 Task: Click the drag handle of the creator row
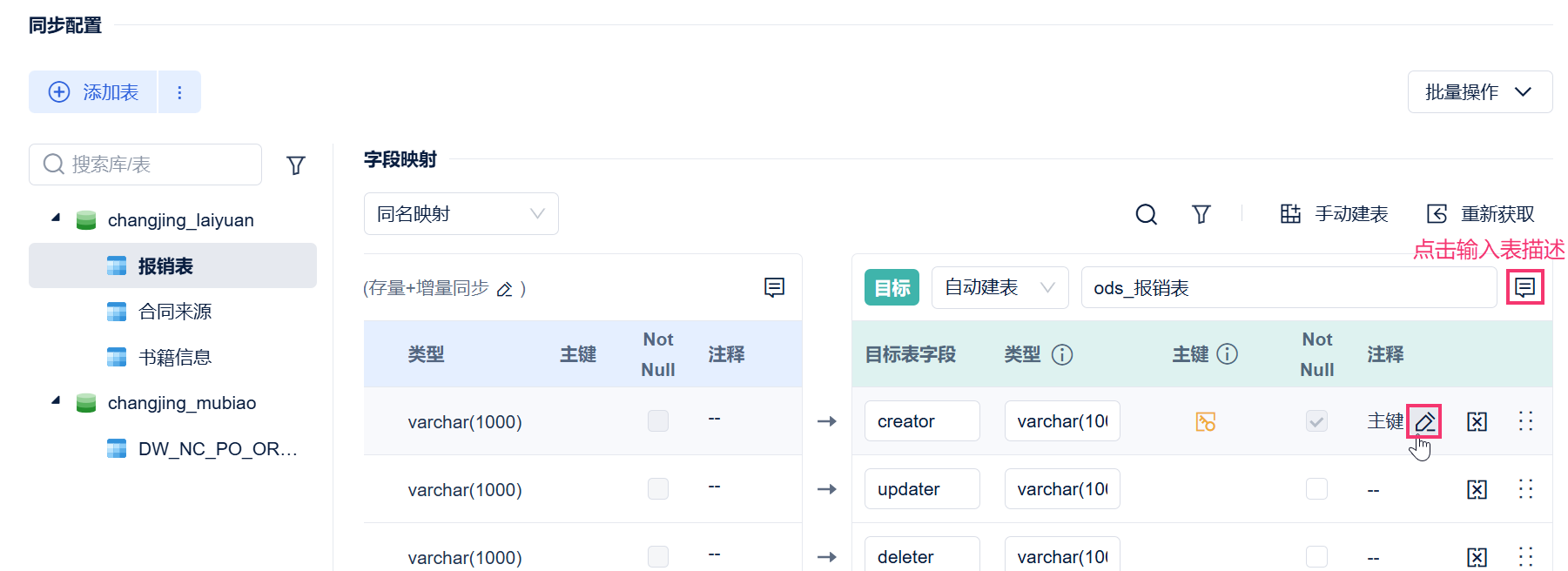1525,421
